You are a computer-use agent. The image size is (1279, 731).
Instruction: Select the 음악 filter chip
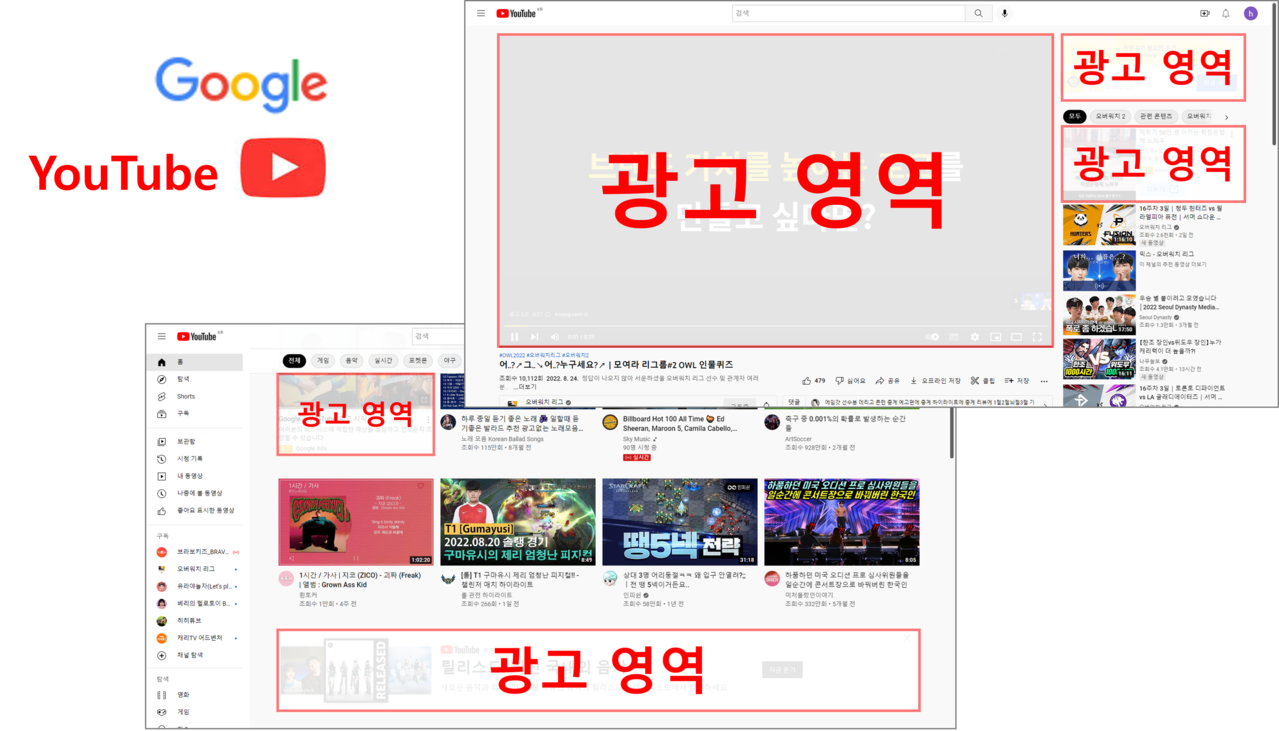[352, 361]
